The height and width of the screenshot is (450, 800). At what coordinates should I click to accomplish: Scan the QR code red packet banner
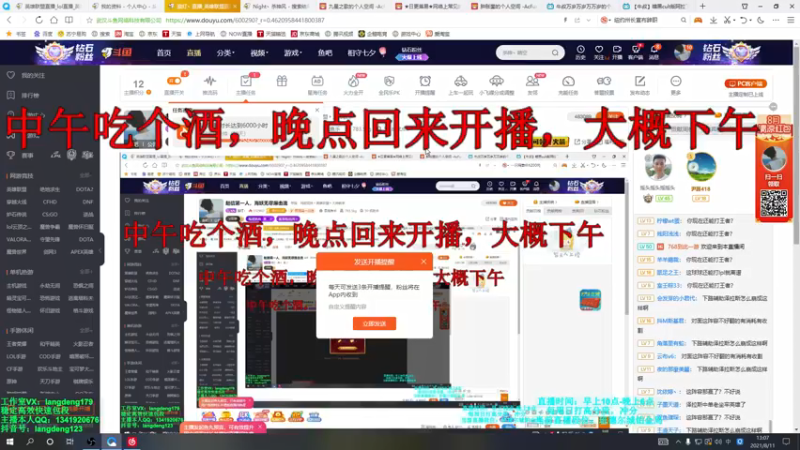[773, 202]
